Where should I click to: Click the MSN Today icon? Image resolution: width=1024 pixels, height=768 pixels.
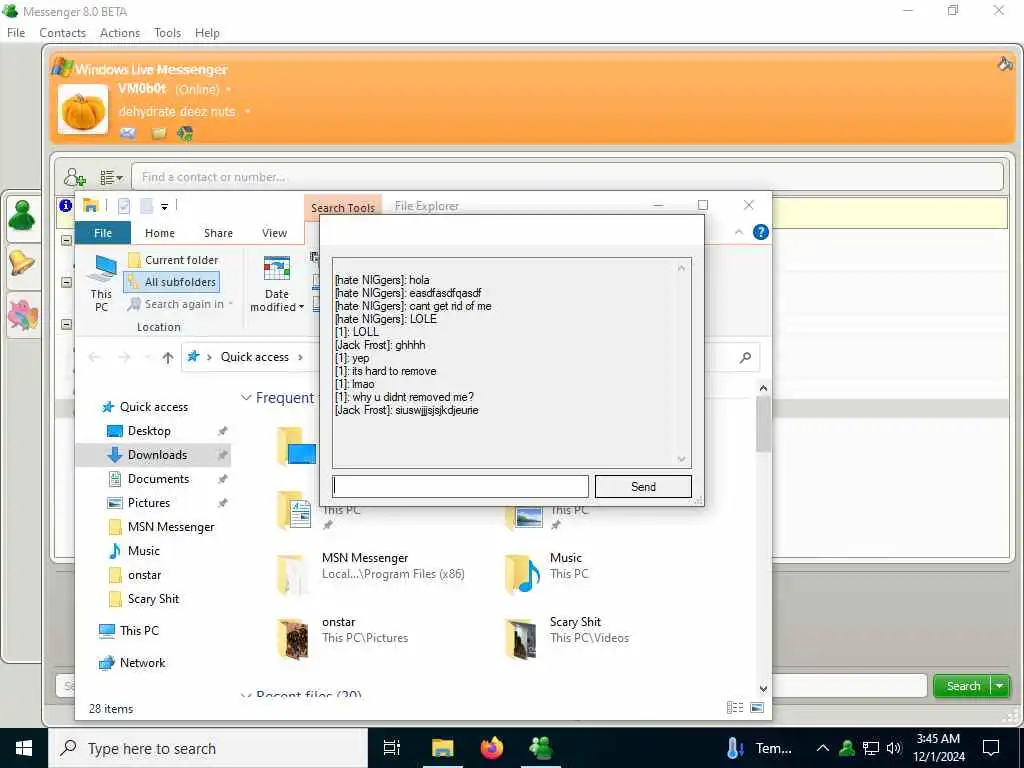pos(185,133)
